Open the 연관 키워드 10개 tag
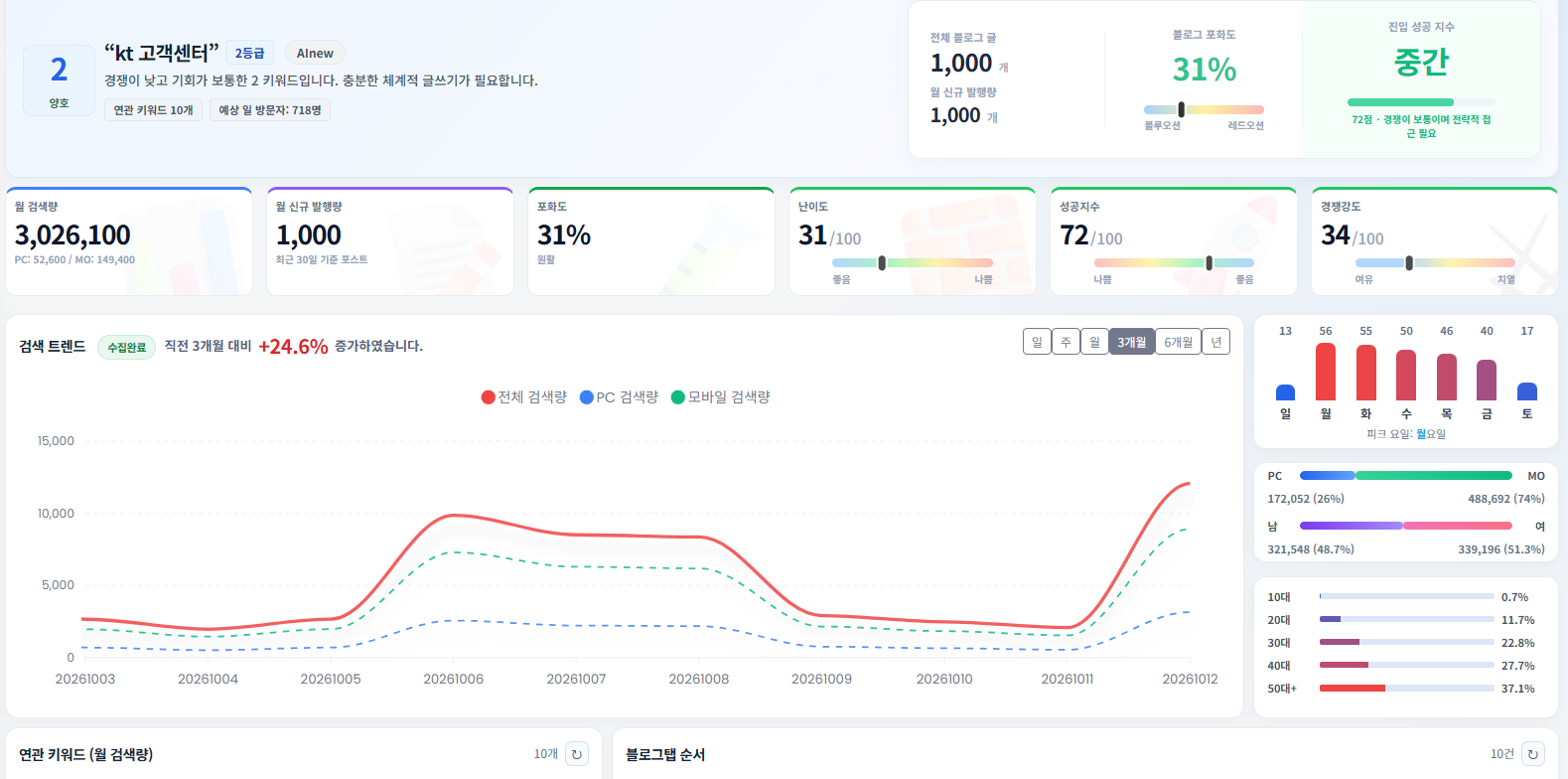 coord(153,110)
